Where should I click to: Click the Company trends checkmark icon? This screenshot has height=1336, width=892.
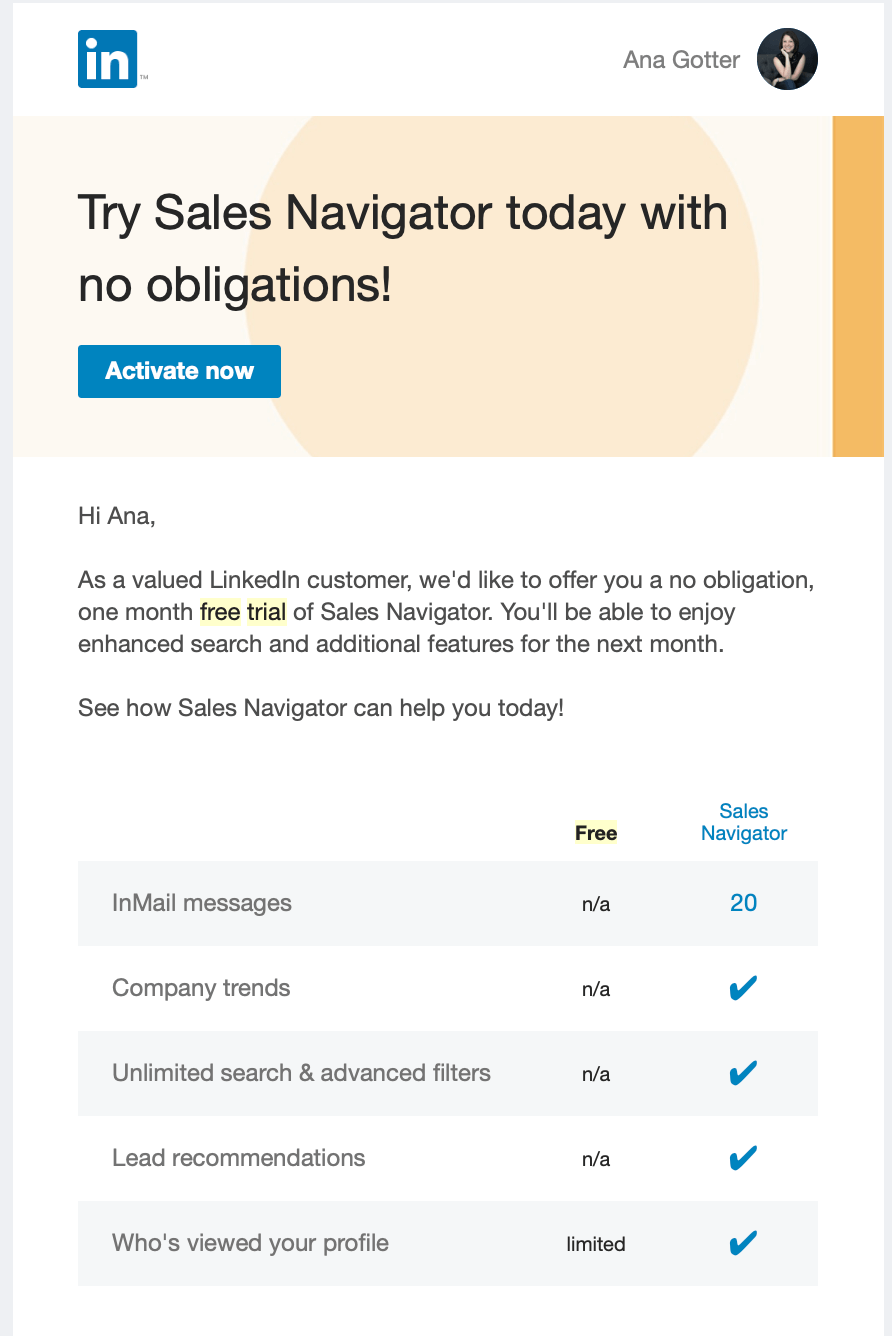pyautogui.click(x=743, y=989)
